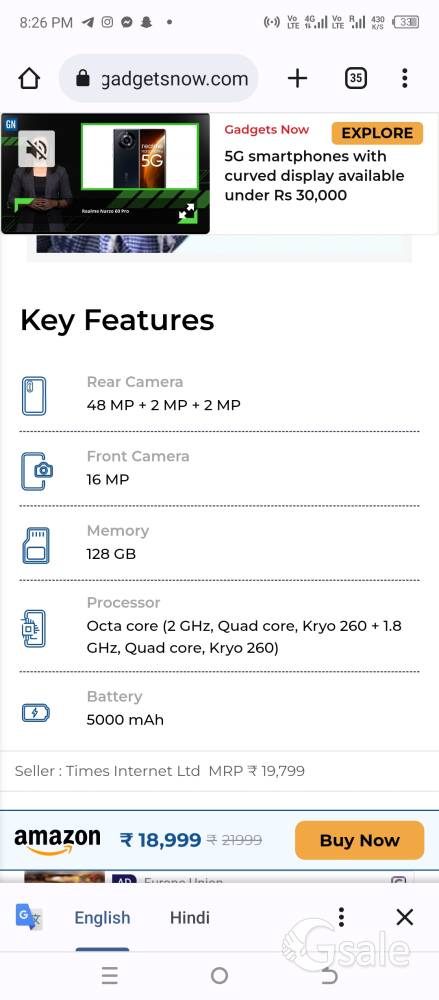Click the gadgetsnow.com address bar
The image size is (439, 1000).
tap(158, 78)
